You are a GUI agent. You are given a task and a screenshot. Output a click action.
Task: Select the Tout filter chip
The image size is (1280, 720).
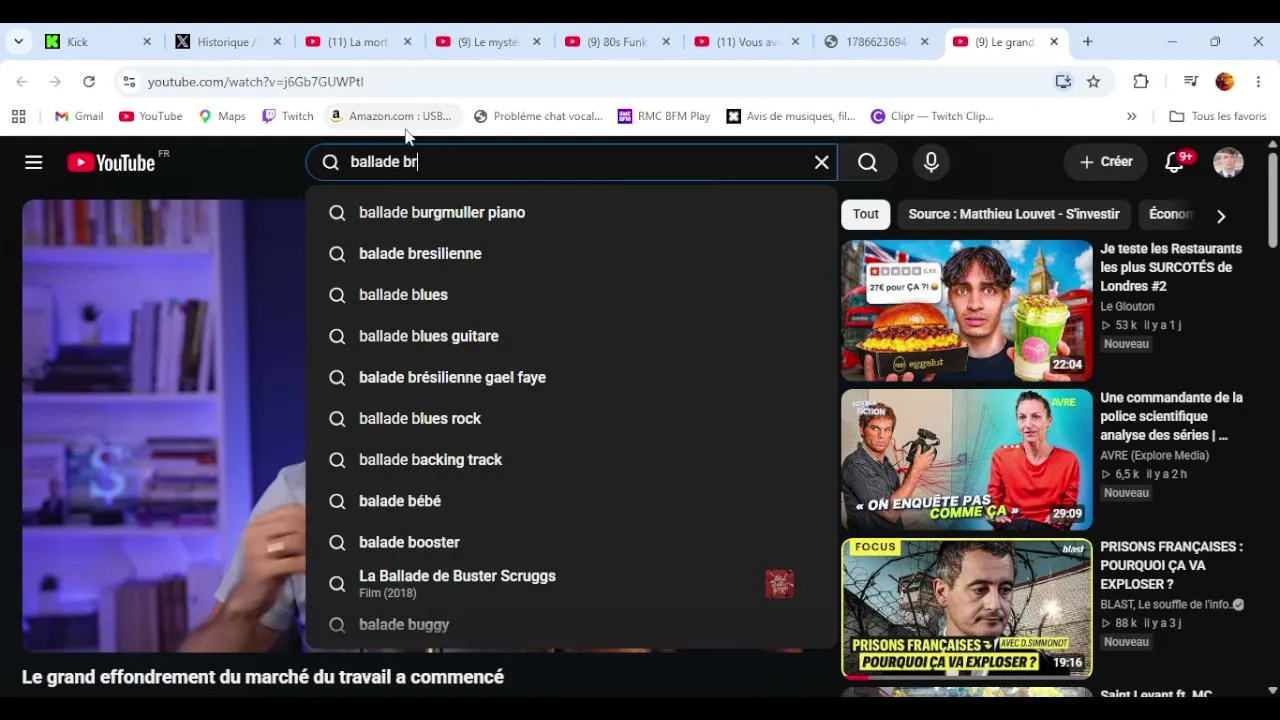click(866, 214)
